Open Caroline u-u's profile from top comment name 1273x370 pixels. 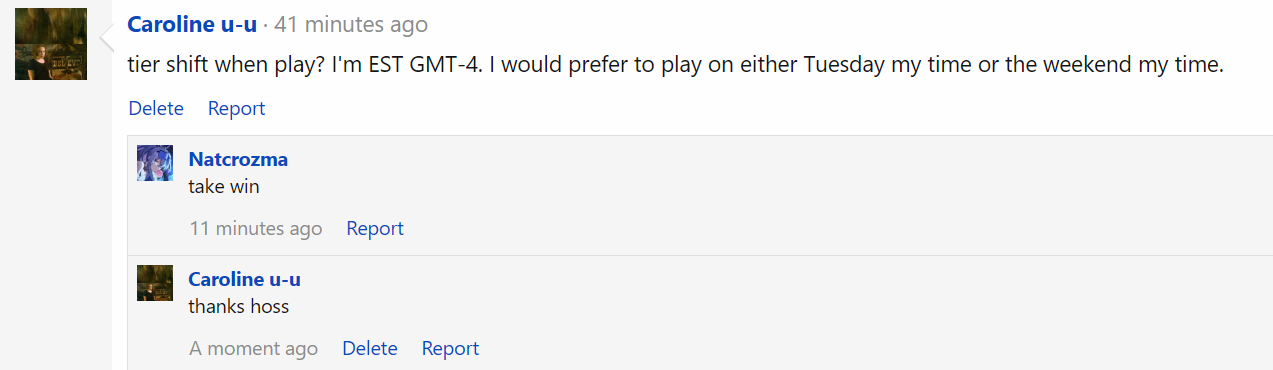pos(192,25)
